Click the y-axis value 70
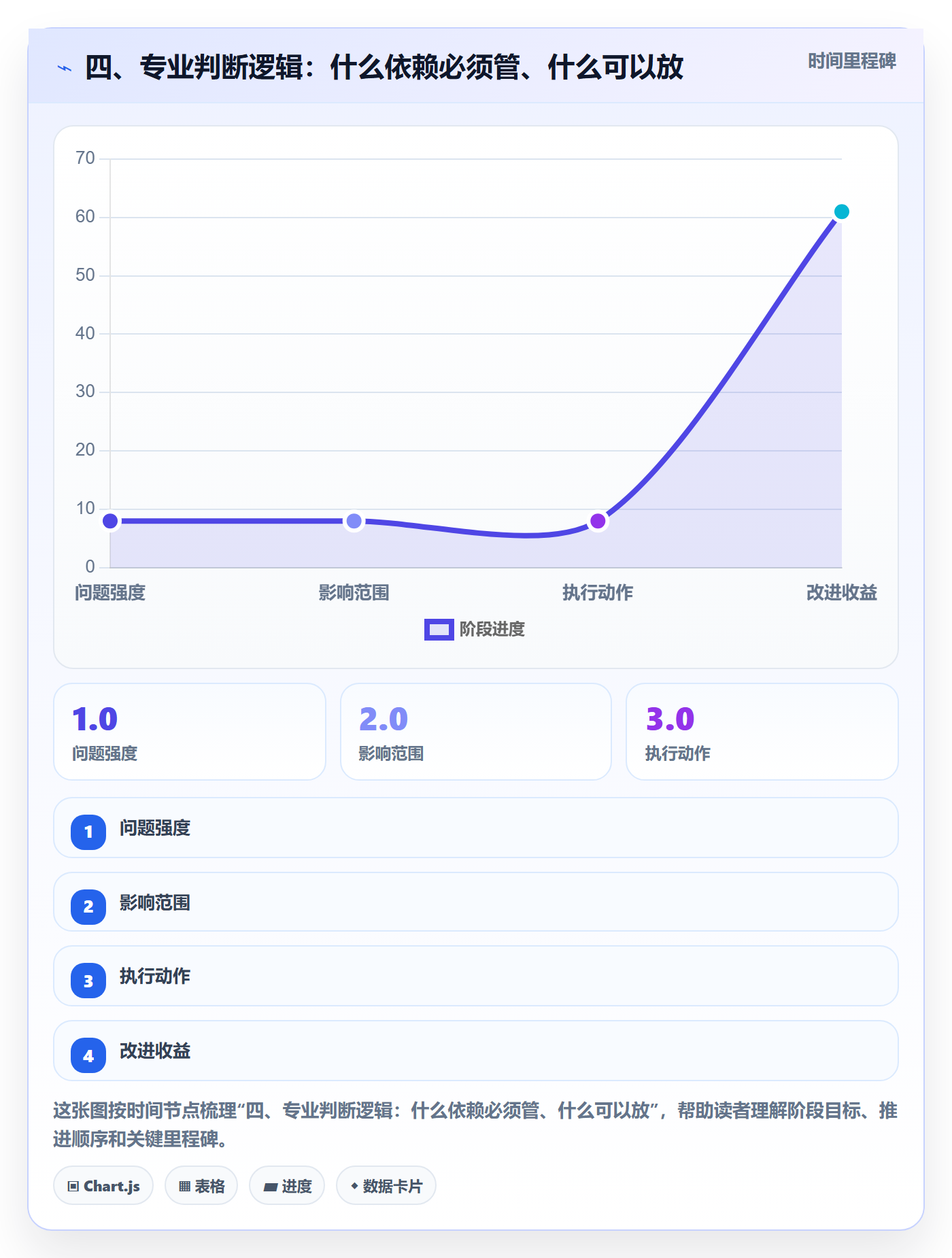The height and width of the screenshot is (1258, 952). coord(85,158)
